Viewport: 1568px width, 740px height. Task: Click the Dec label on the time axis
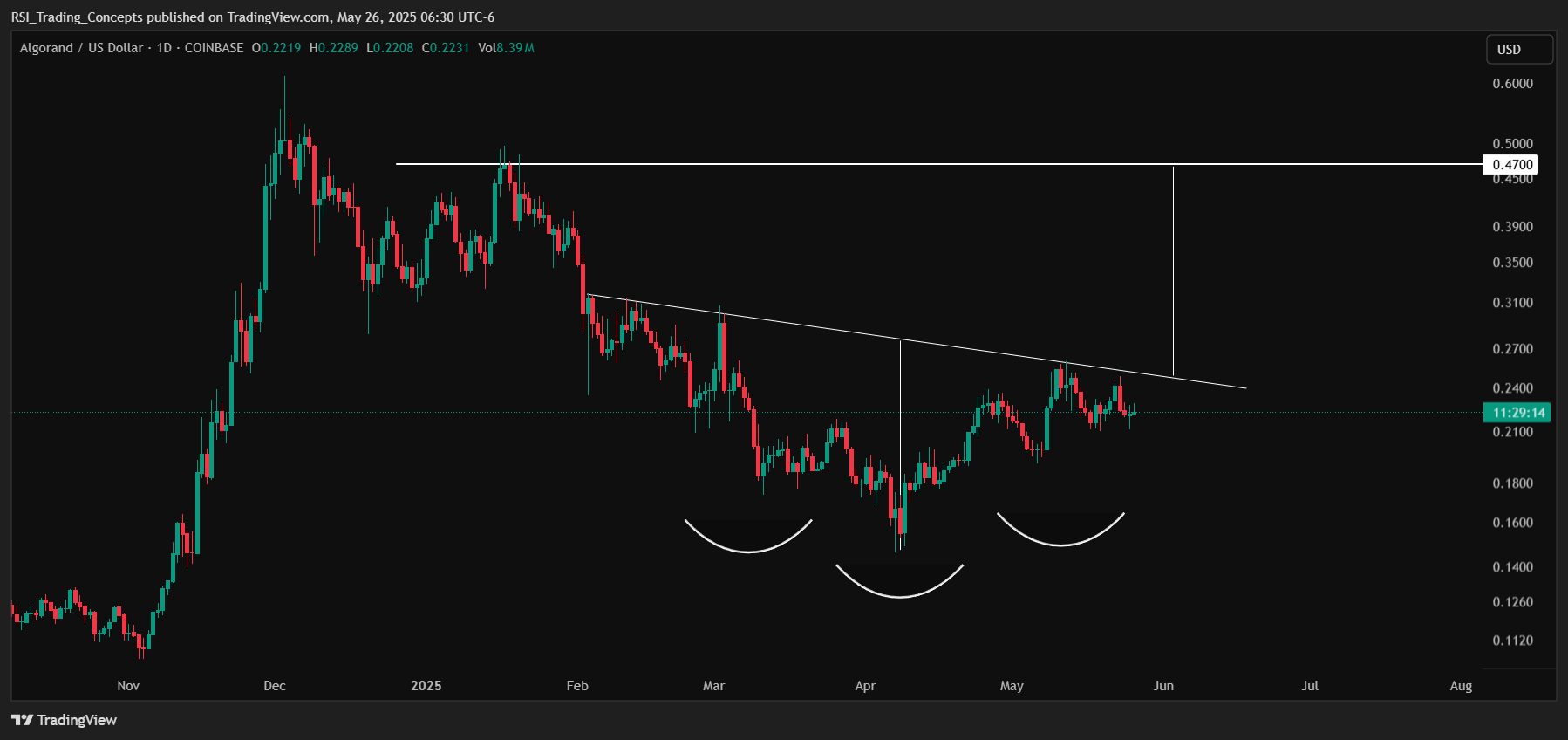tap(275, 686)
